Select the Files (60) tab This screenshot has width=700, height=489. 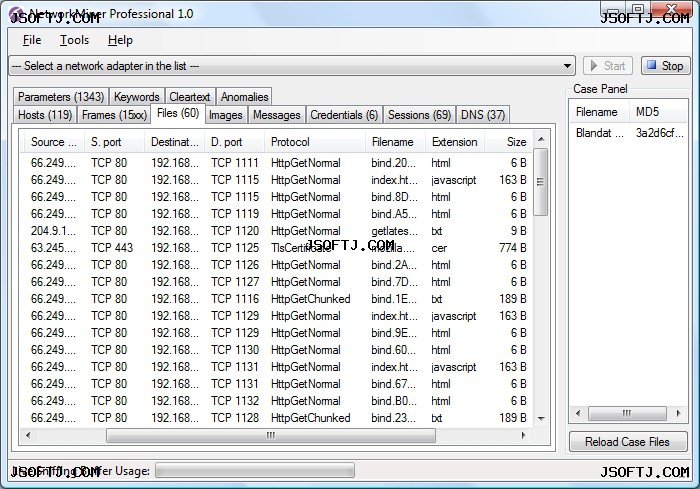(178, 113)
